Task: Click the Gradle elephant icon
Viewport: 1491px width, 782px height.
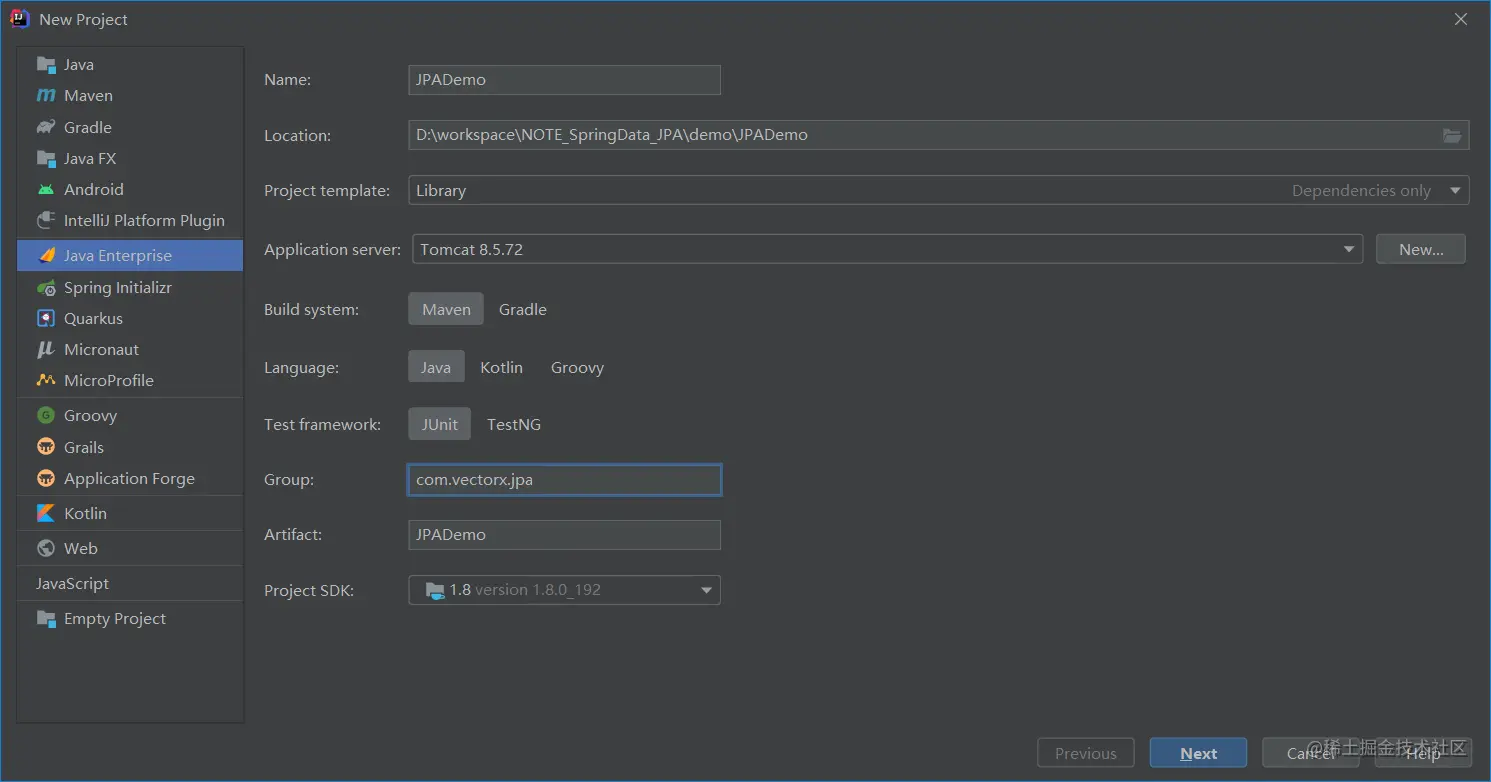Action: point(46,127)
